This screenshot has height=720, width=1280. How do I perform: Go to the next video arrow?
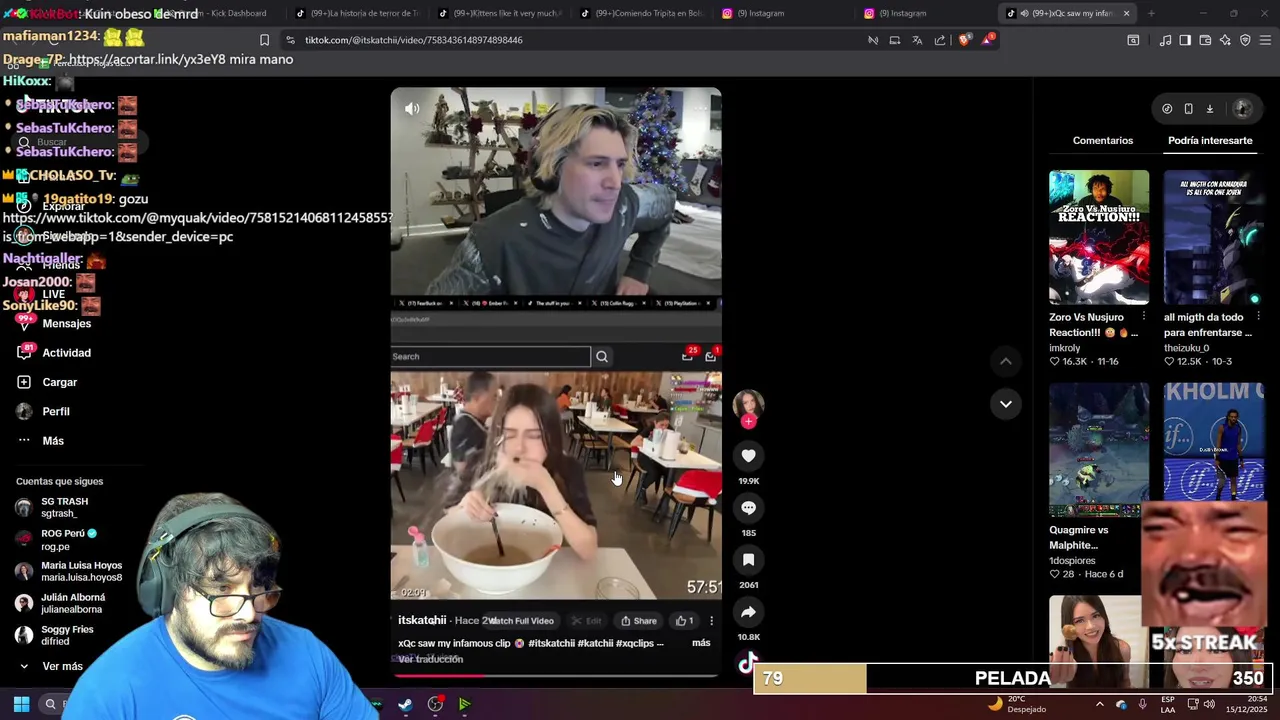click(x=1006, y=404)
